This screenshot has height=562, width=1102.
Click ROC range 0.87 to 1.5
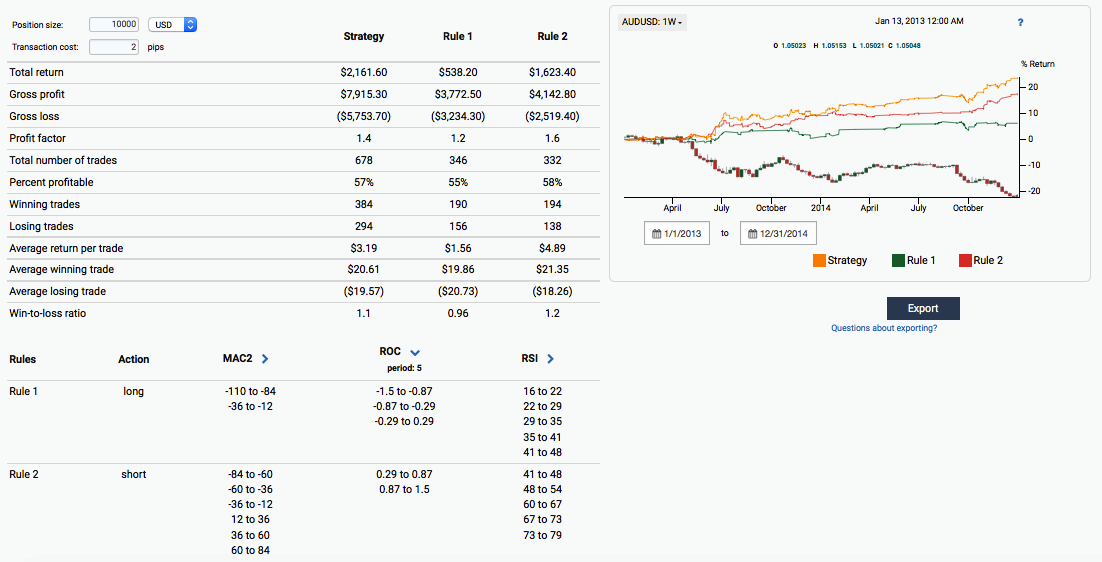click(x=403, y=489)
